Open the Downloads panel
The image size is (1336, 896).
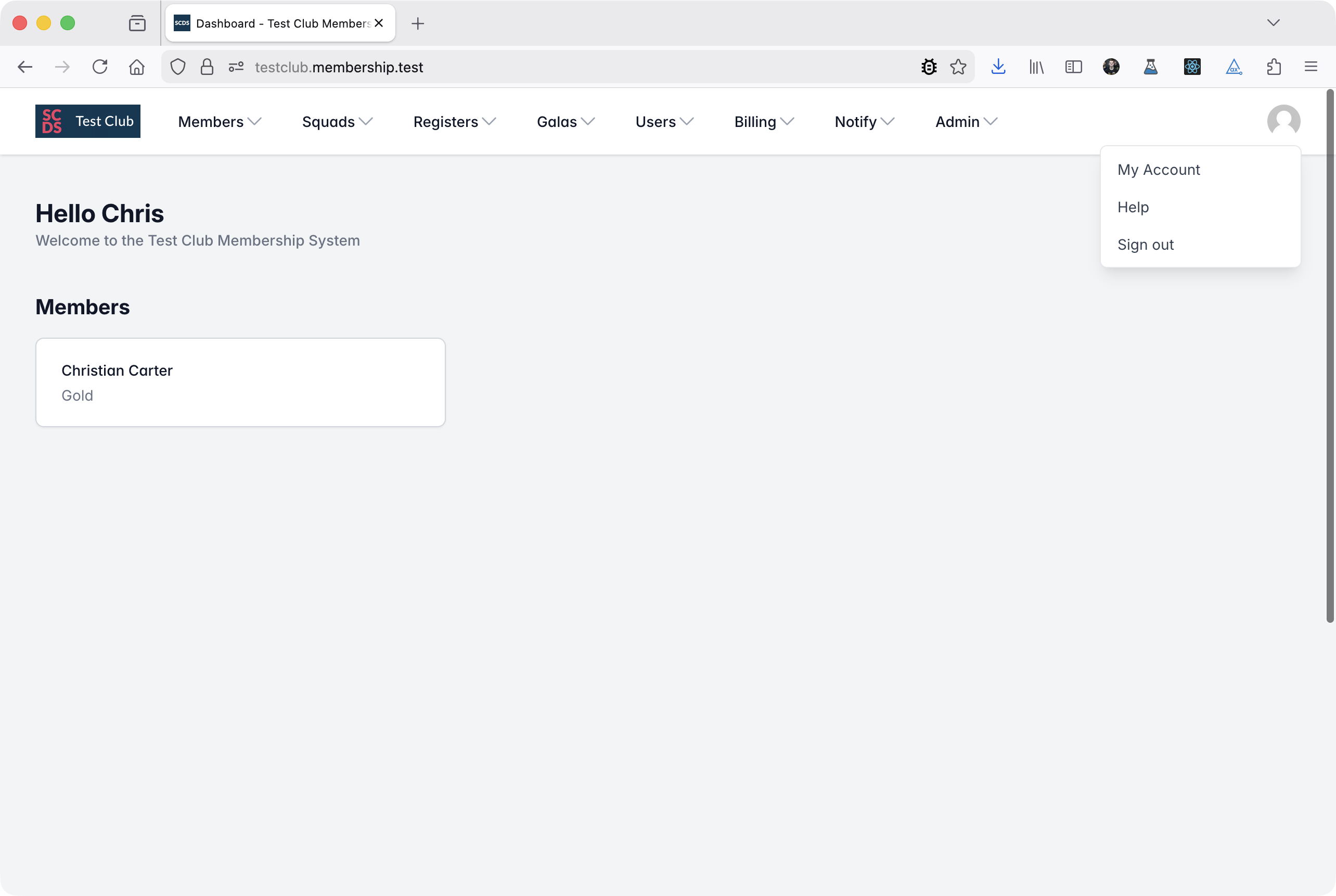(998, 67)
